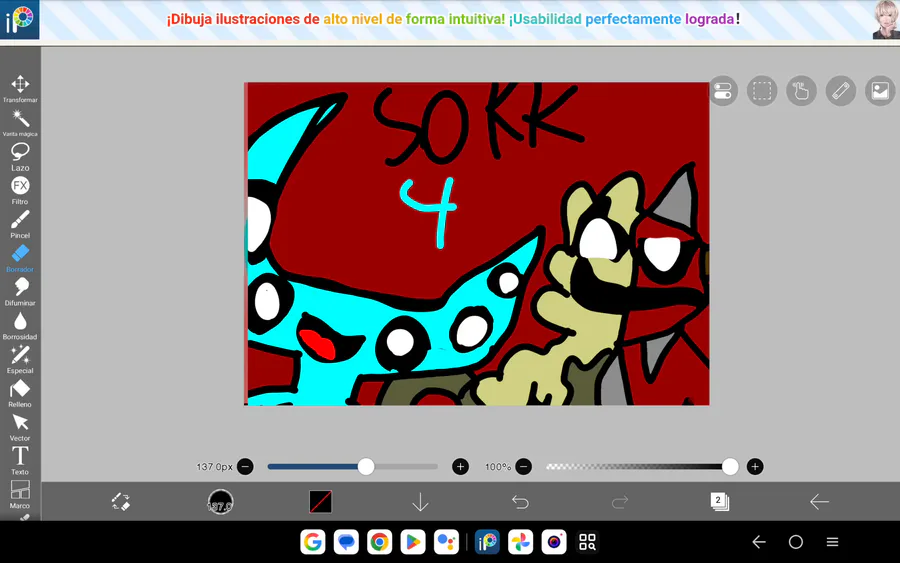Open the ruler tool icon

click(x=840, y=91)
